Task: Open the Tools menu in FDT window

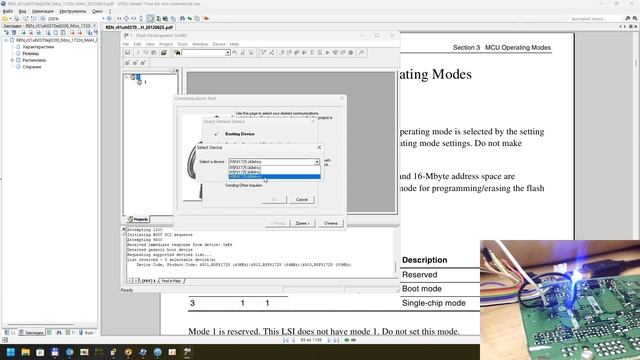Action: (182, 44)
